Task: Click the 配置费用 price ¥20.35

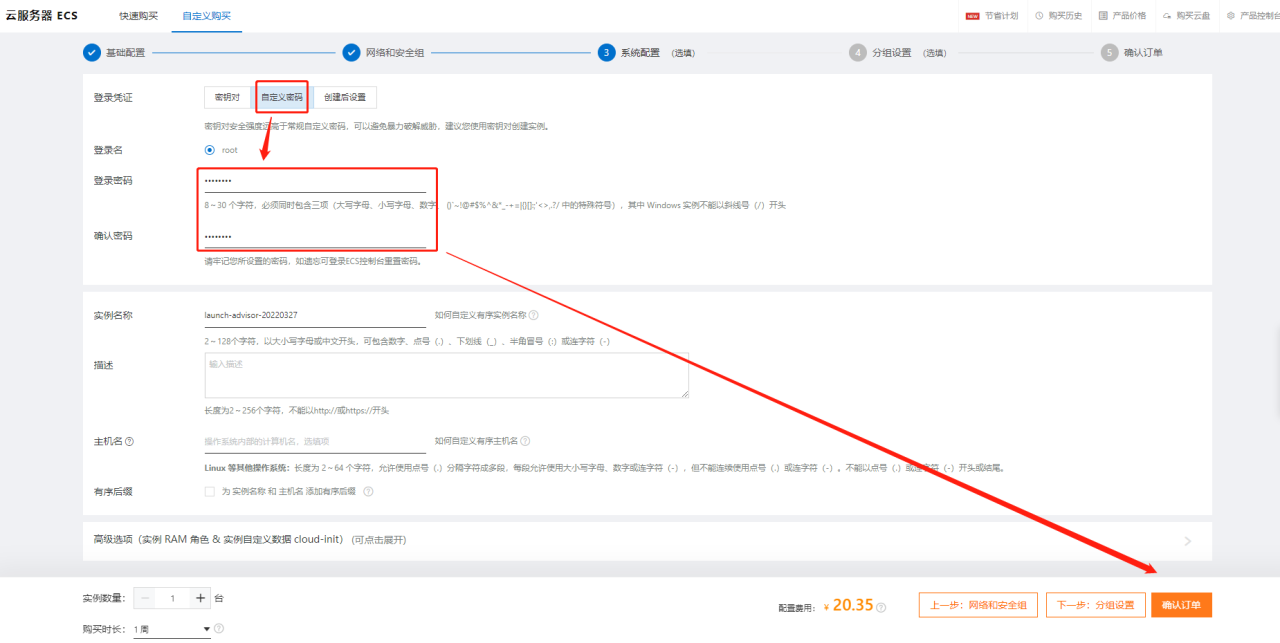Action: point(848,605)
